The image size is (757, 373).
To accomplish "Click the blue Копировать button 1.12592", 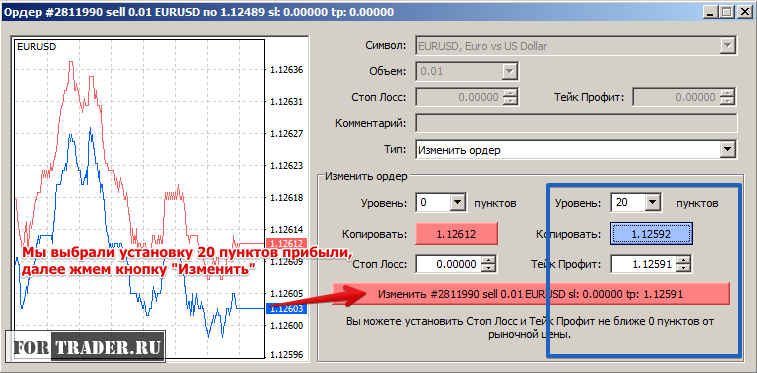I will pyautogui.click(x=651, y=235).
